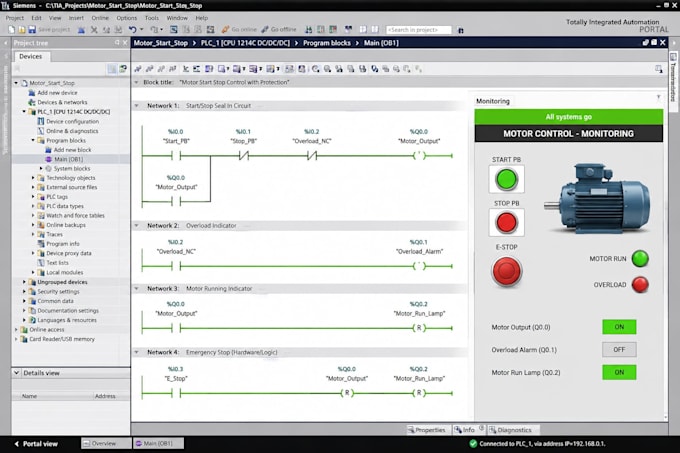Click the motor image thumbnail

tap(598, 198)
